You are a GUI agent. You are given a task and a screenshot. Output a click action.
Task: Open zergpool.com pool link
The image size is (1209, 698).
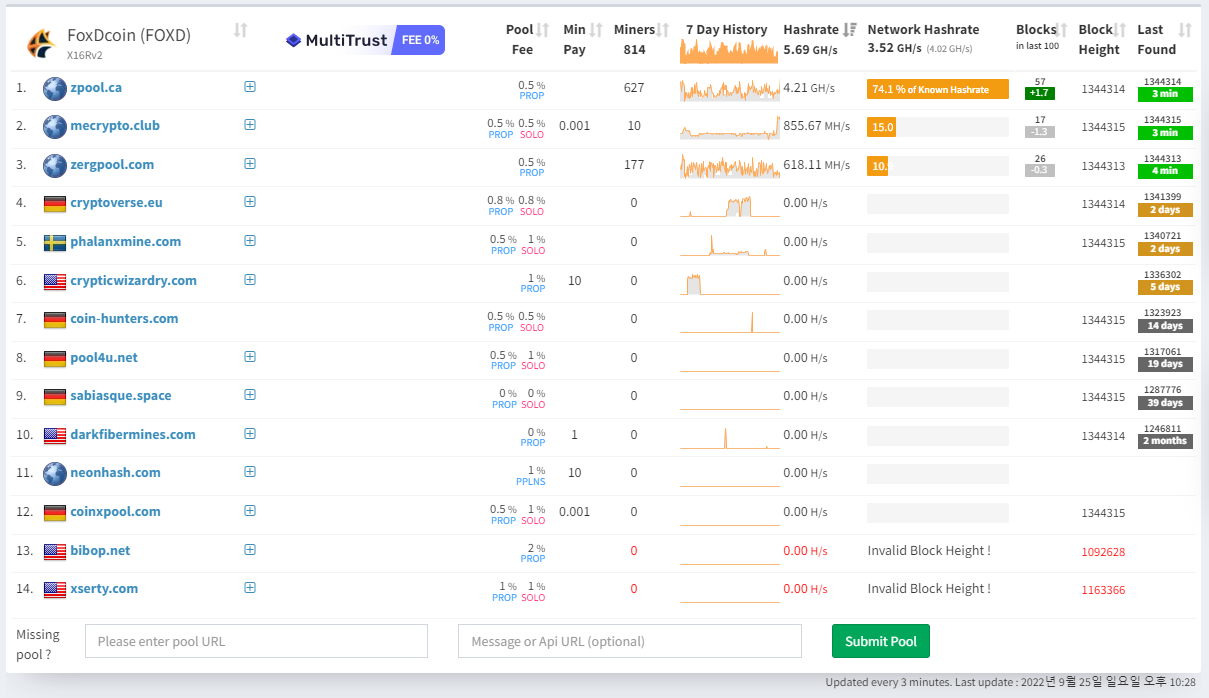coord(112,165)
